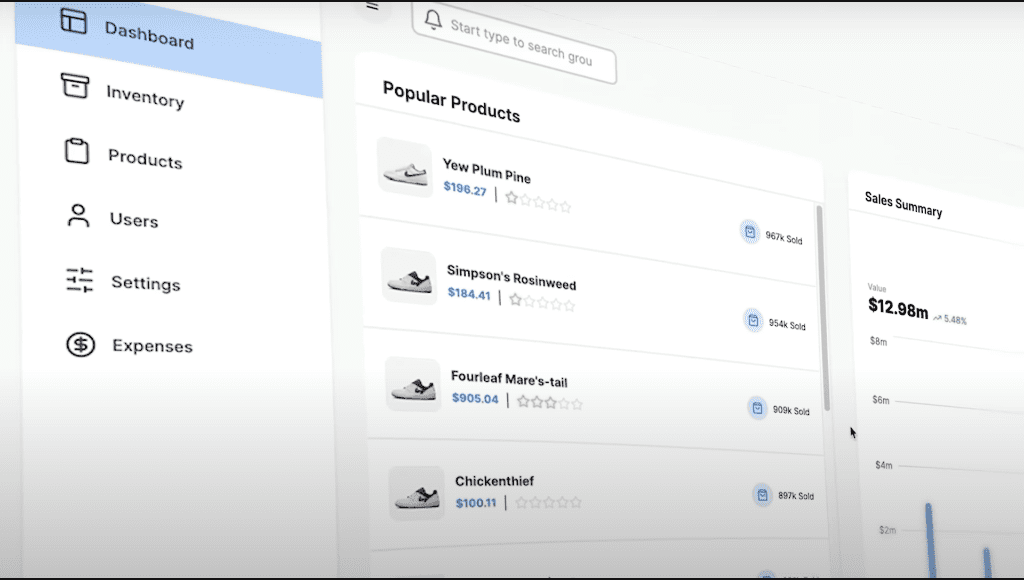Click the notification bell icon

point(433,19)
